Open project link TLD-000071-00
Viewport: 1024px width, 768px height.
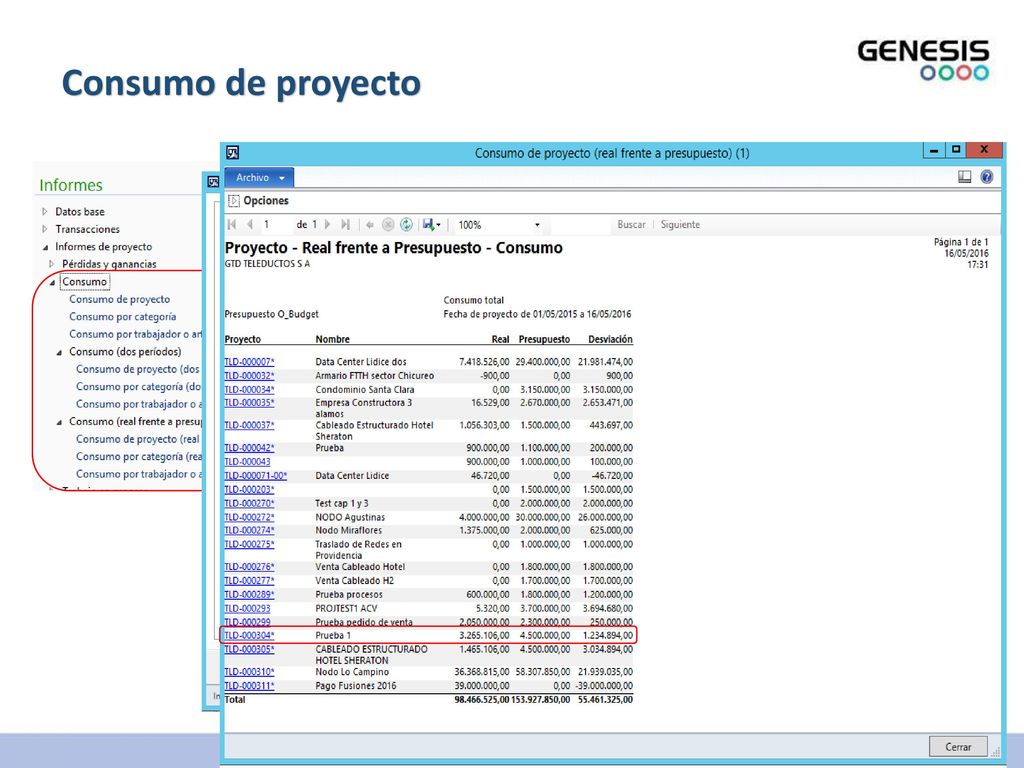pyautogui.click(x=256, y=475)
